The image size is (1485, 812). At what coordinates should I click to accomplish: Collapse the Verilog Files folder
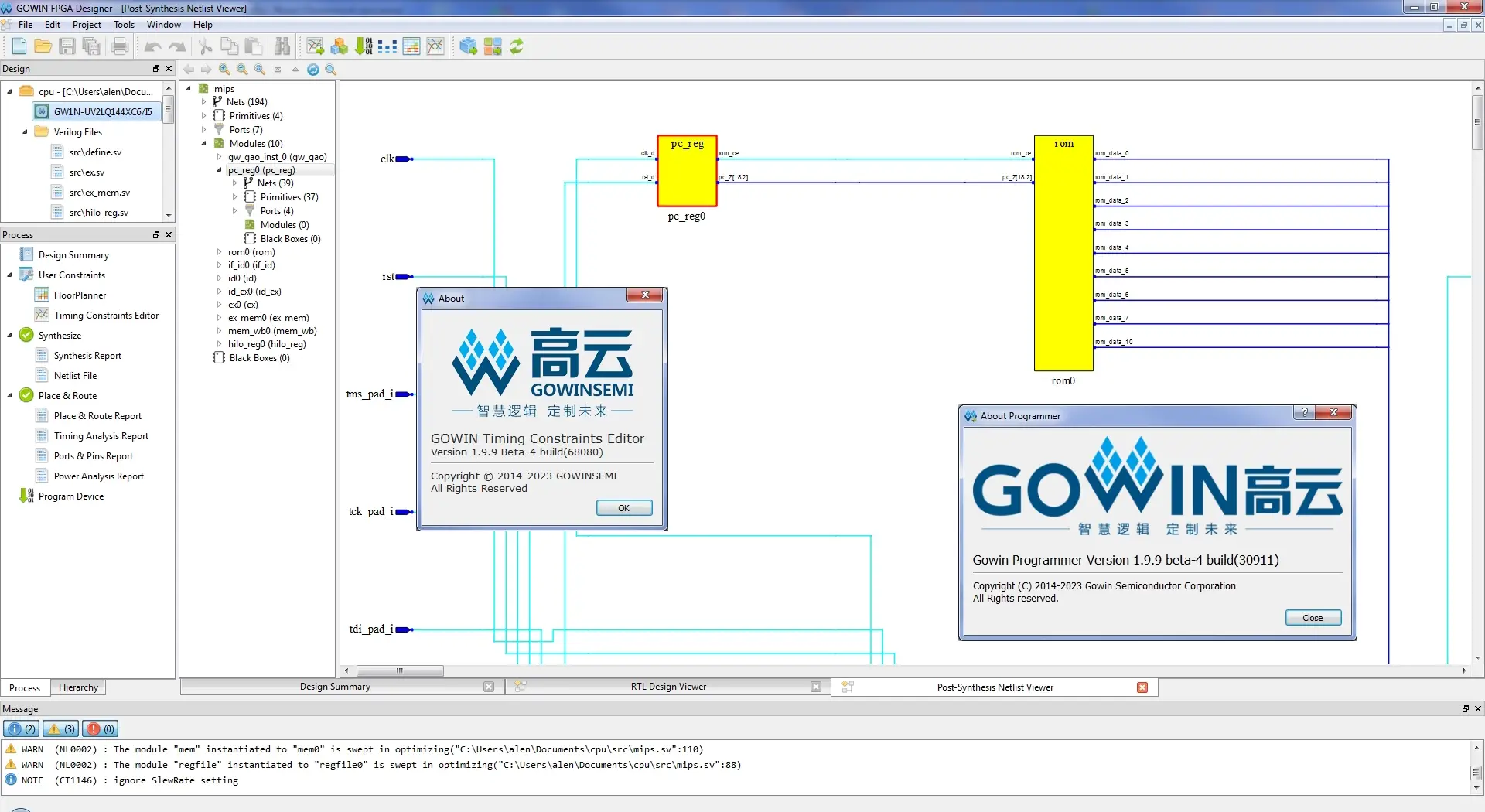point(25,132)
